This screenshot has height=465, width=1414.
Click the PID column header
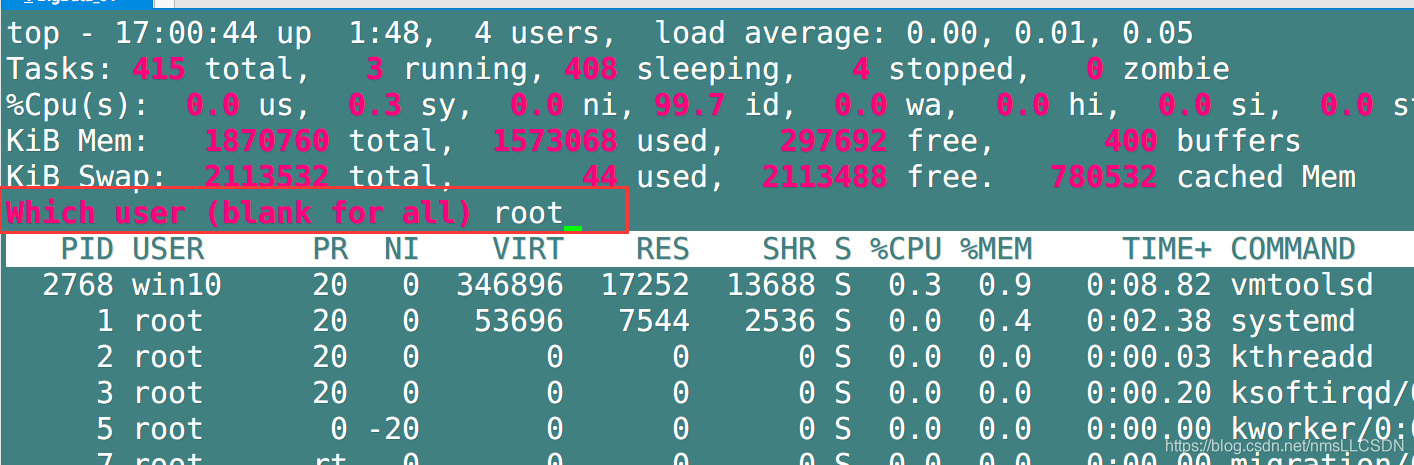click(x=87, y=249)
